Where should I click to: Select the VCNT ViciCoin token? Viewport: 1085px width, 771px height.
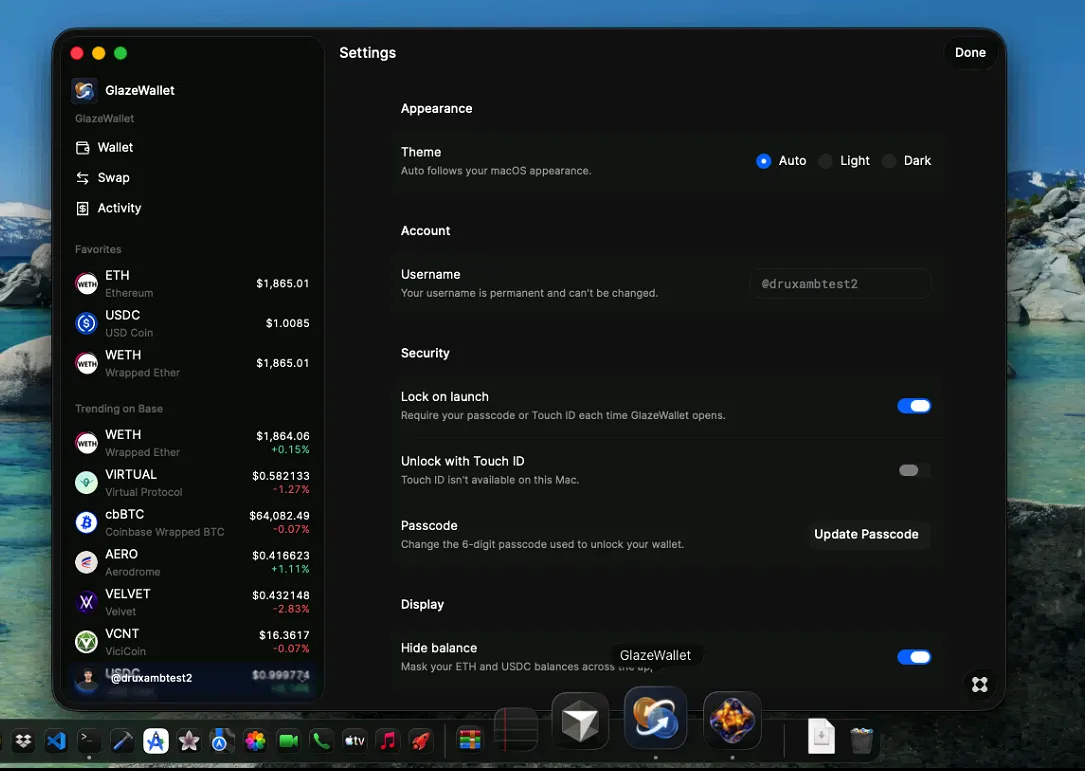[x=192, y=642]
